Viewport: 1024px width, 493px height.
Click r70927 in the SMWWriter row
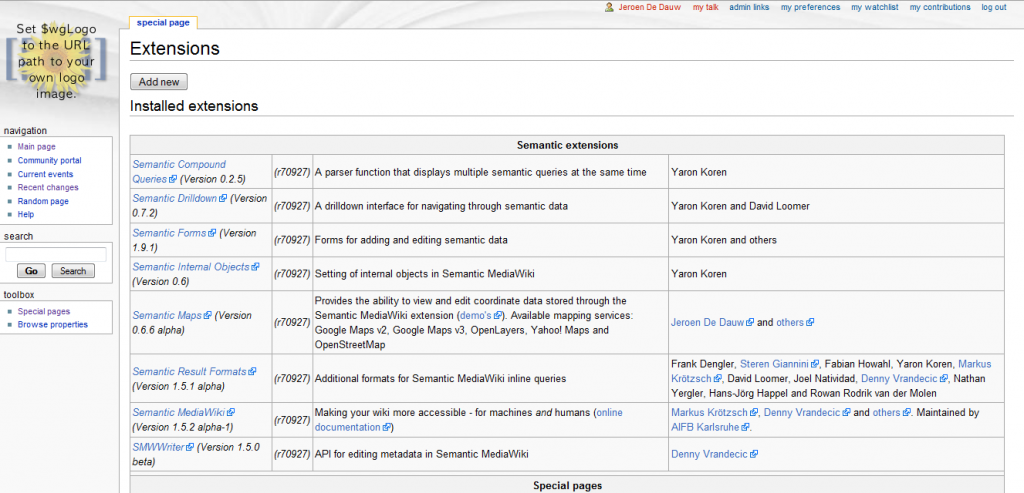[x=292, y=454]
